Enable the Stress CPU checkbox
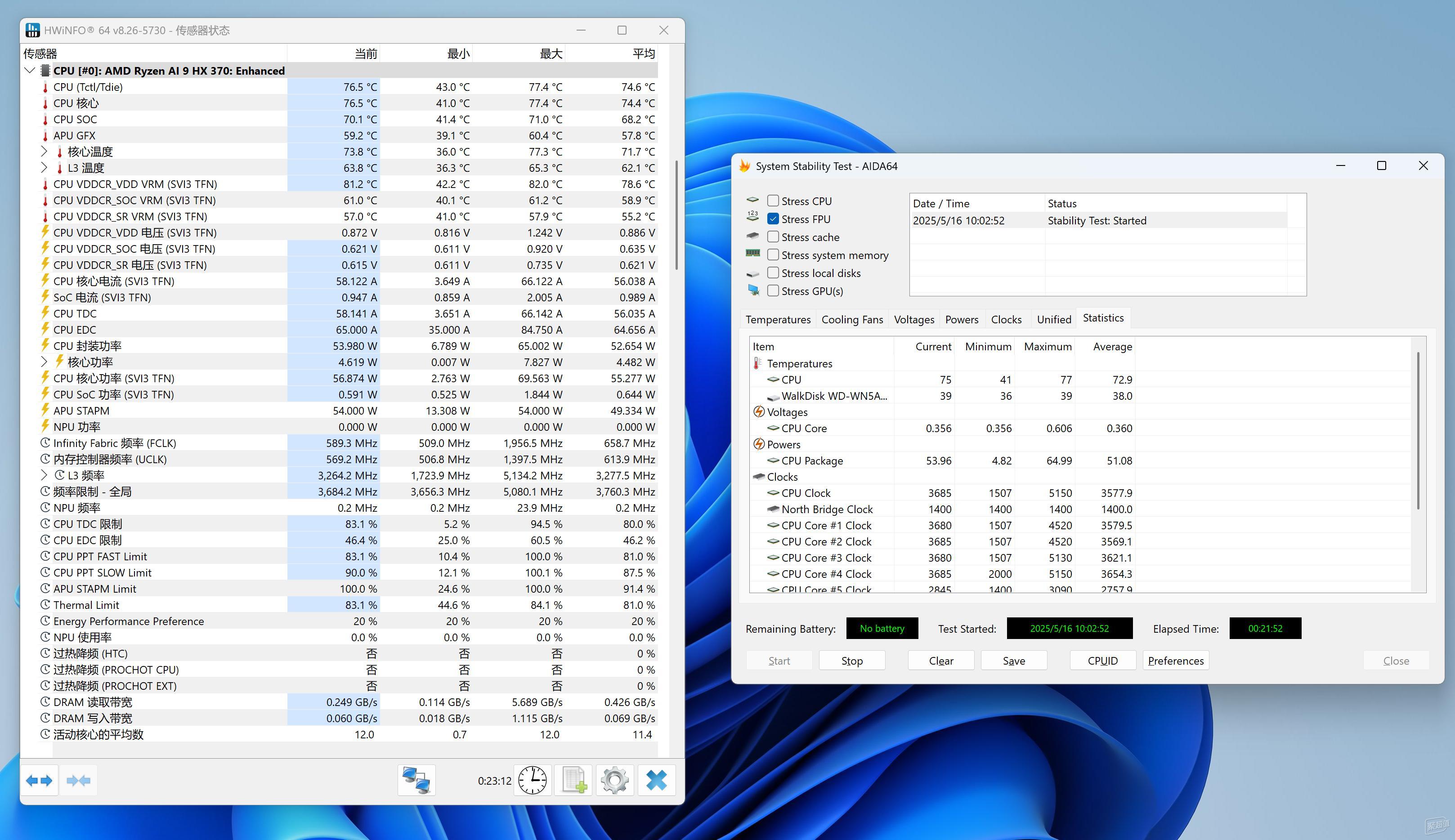This screenshot has width=1455, height=840. (x=773, y=201)
